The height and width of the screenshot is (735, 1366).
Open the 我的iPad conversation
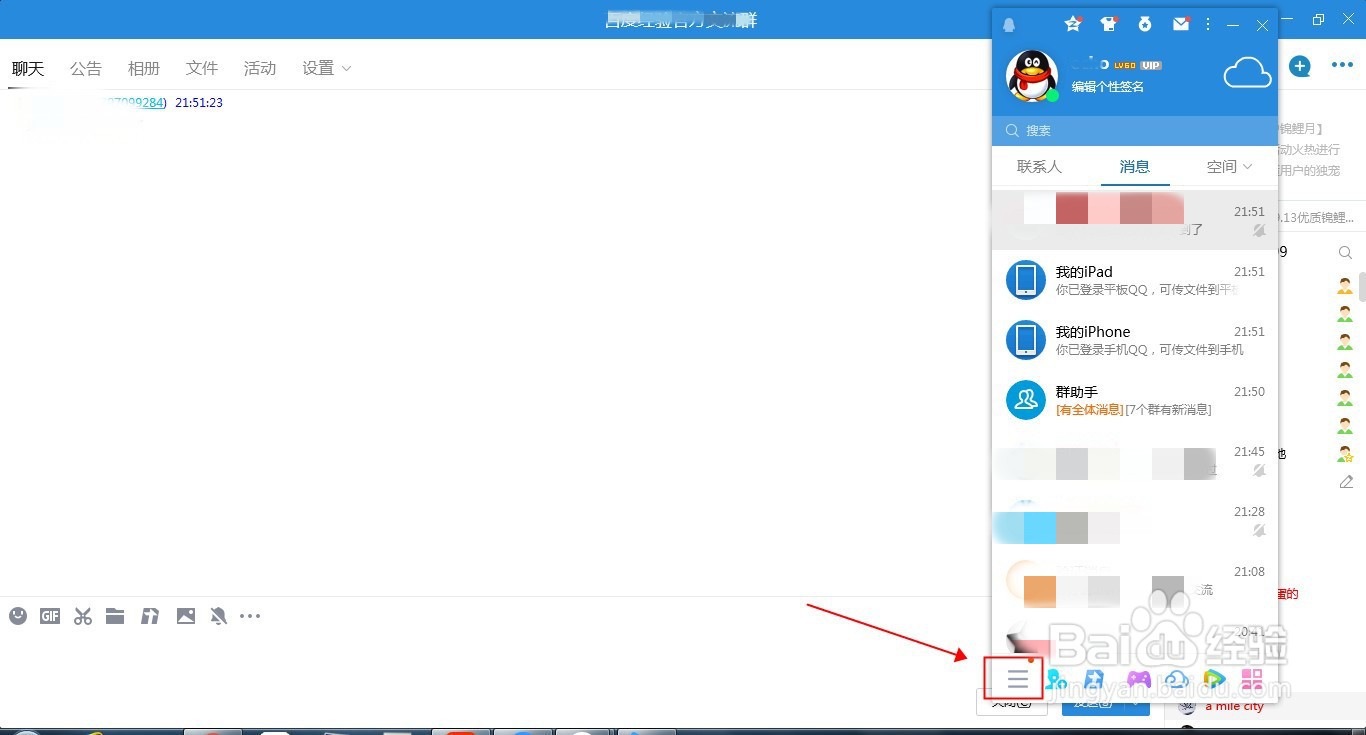click(x=1135, y=280)
